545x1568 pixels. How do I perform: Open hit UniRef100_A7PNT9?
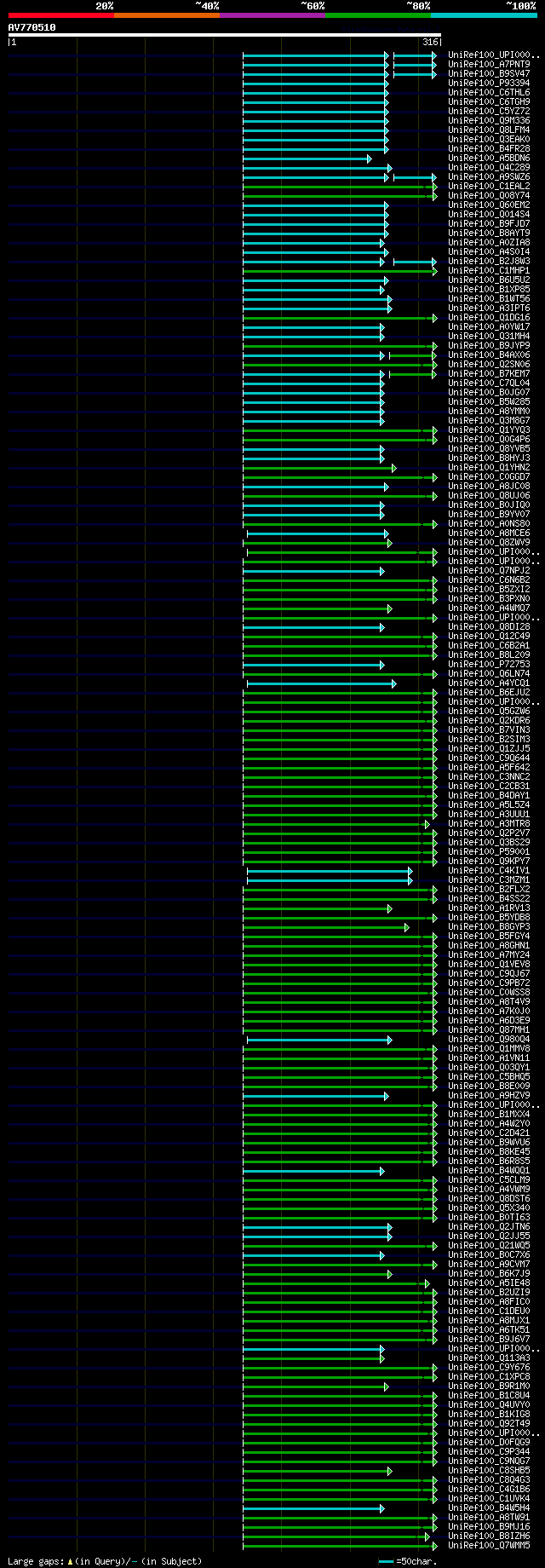489,65
